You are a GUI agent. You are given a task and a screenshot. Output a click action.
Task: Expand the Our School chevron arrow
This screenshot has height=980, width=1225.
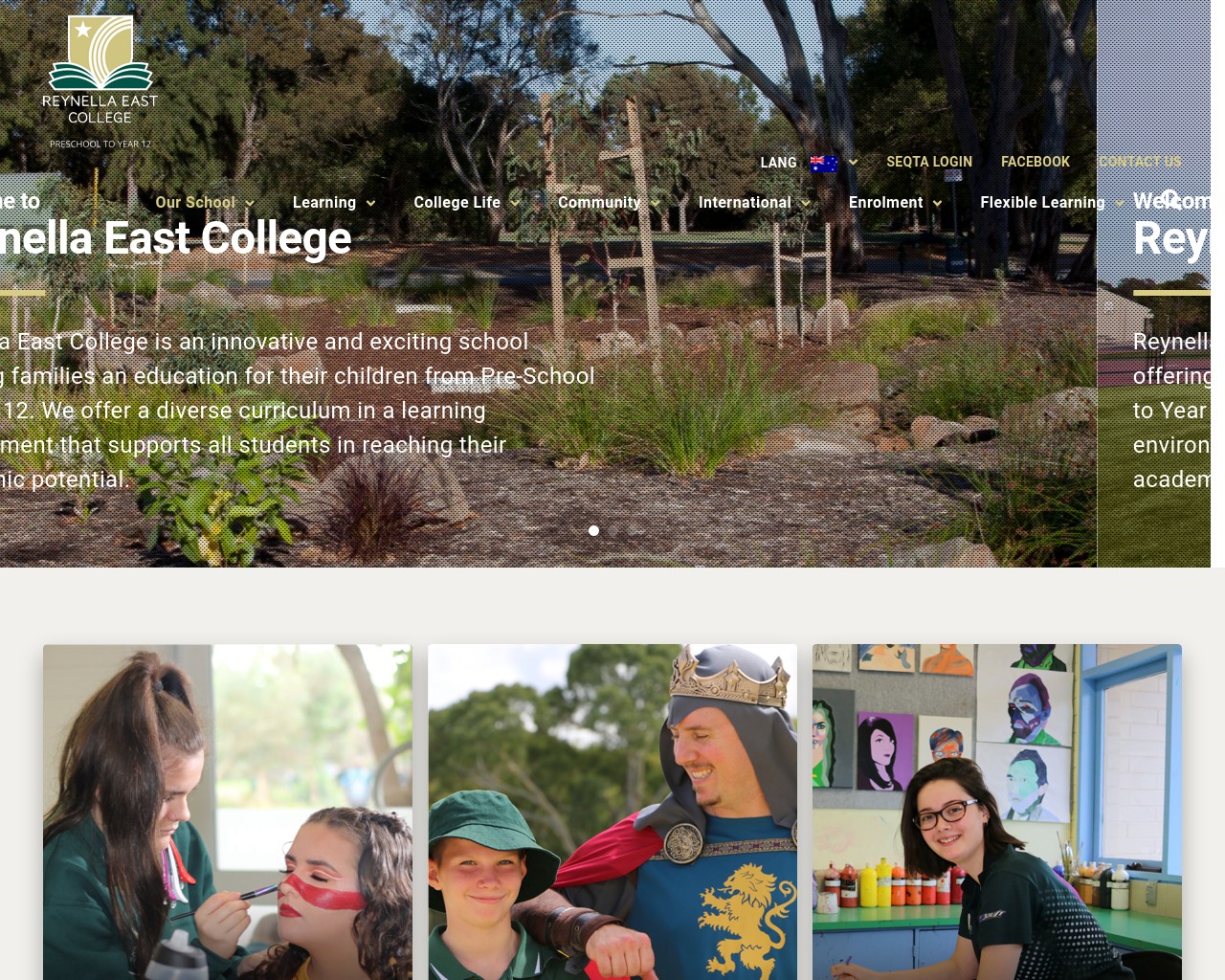tap(250, 203)
